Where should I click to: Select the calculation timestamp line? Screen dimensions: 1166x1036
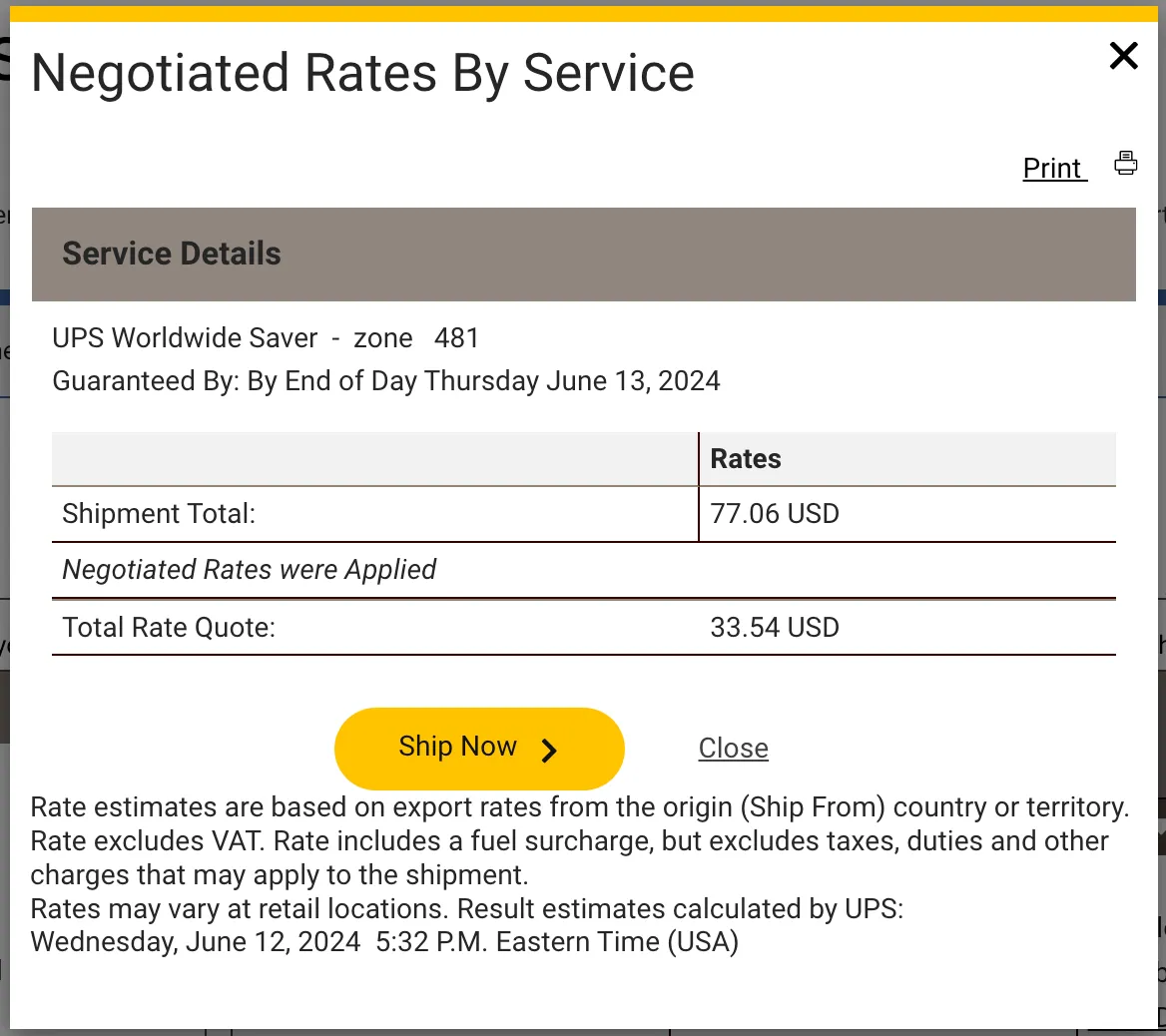pyautogui.click(x=384, y=940)
